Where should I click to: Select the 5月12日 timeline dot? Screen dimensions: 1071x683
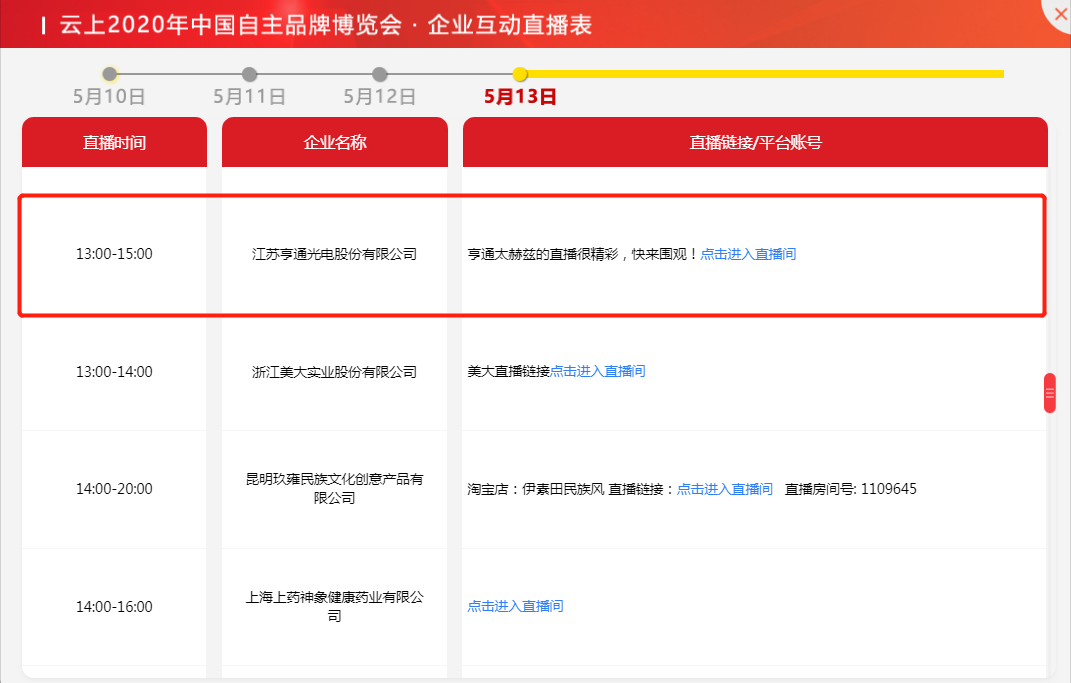click(380, 74)
